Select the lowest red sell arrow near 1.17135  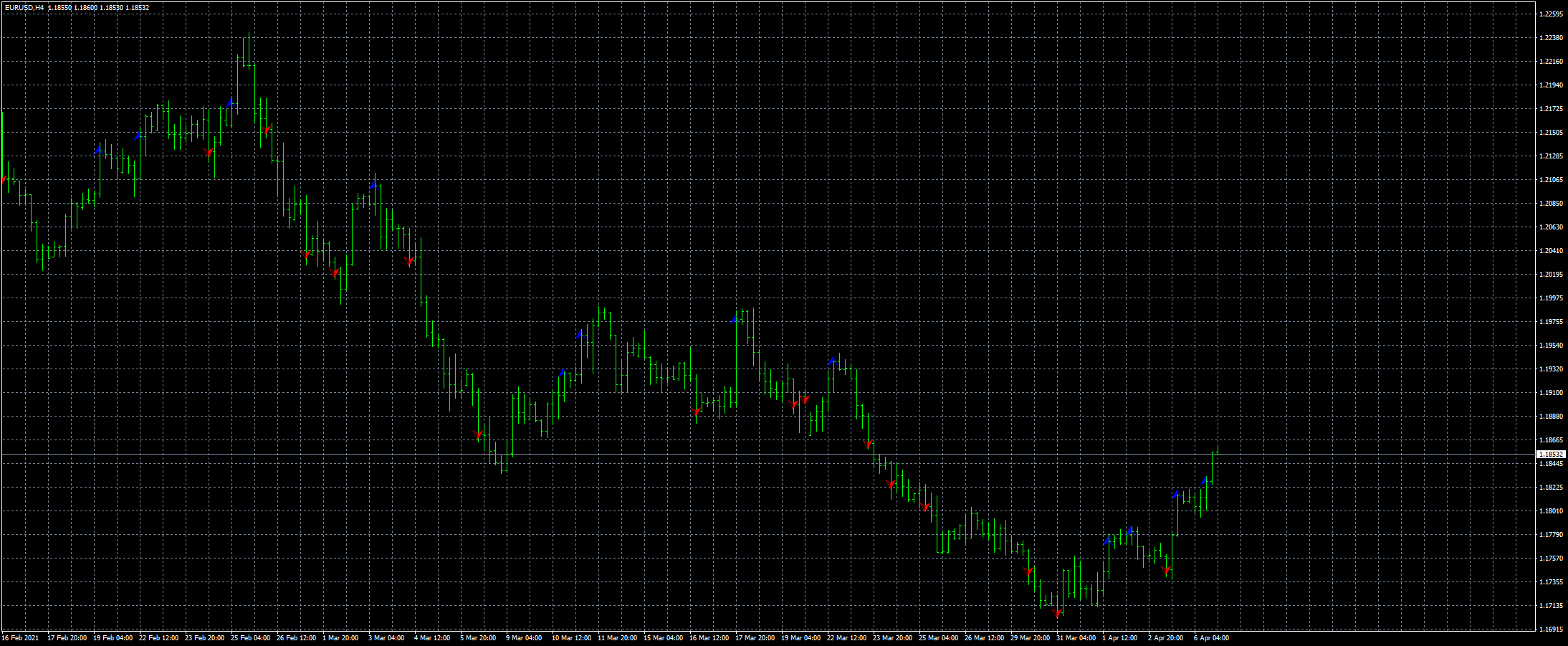pyautogui.click(x=1058, y=614)
